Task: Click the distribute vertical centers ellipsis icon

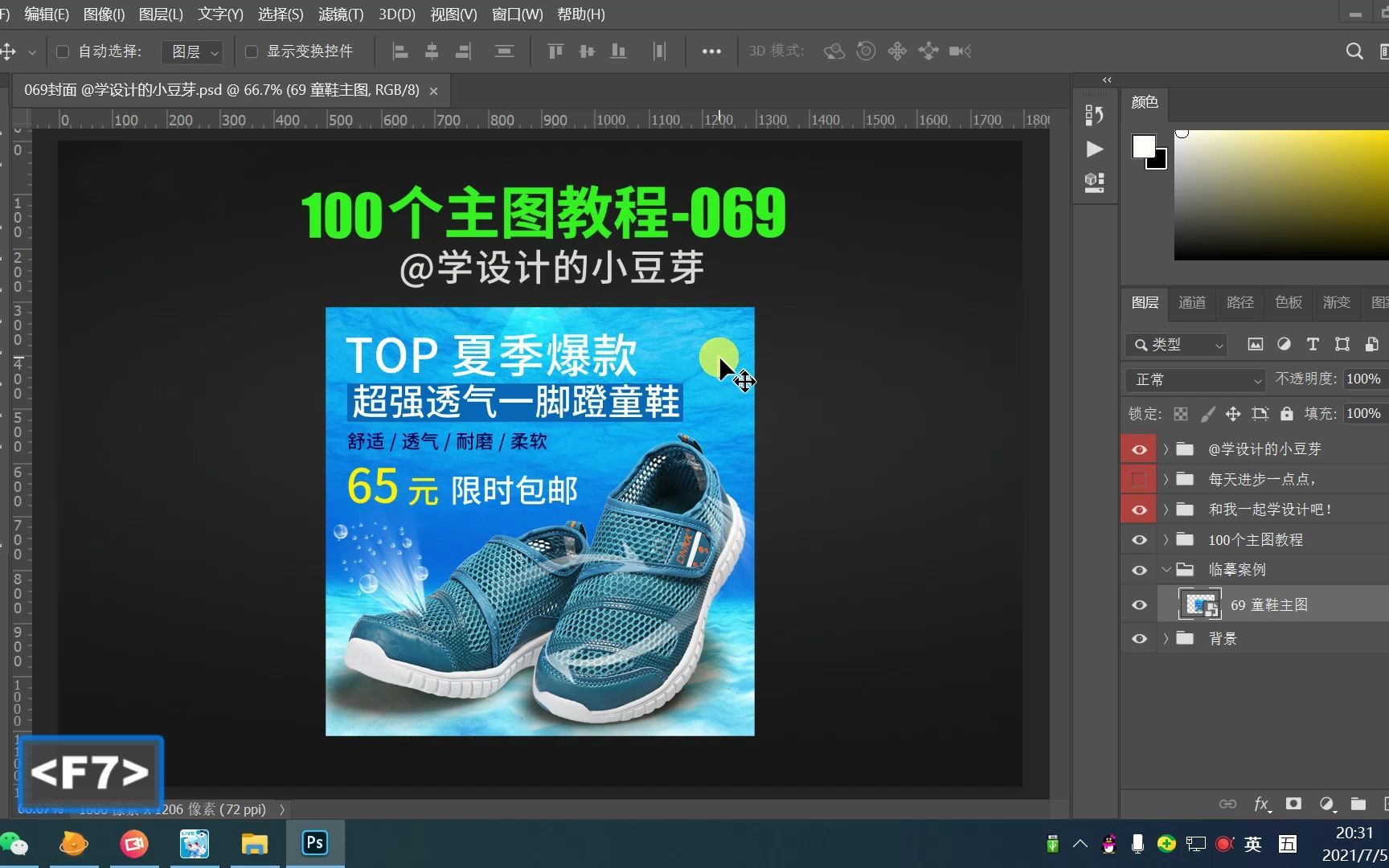Action: [x=711, y=51]
